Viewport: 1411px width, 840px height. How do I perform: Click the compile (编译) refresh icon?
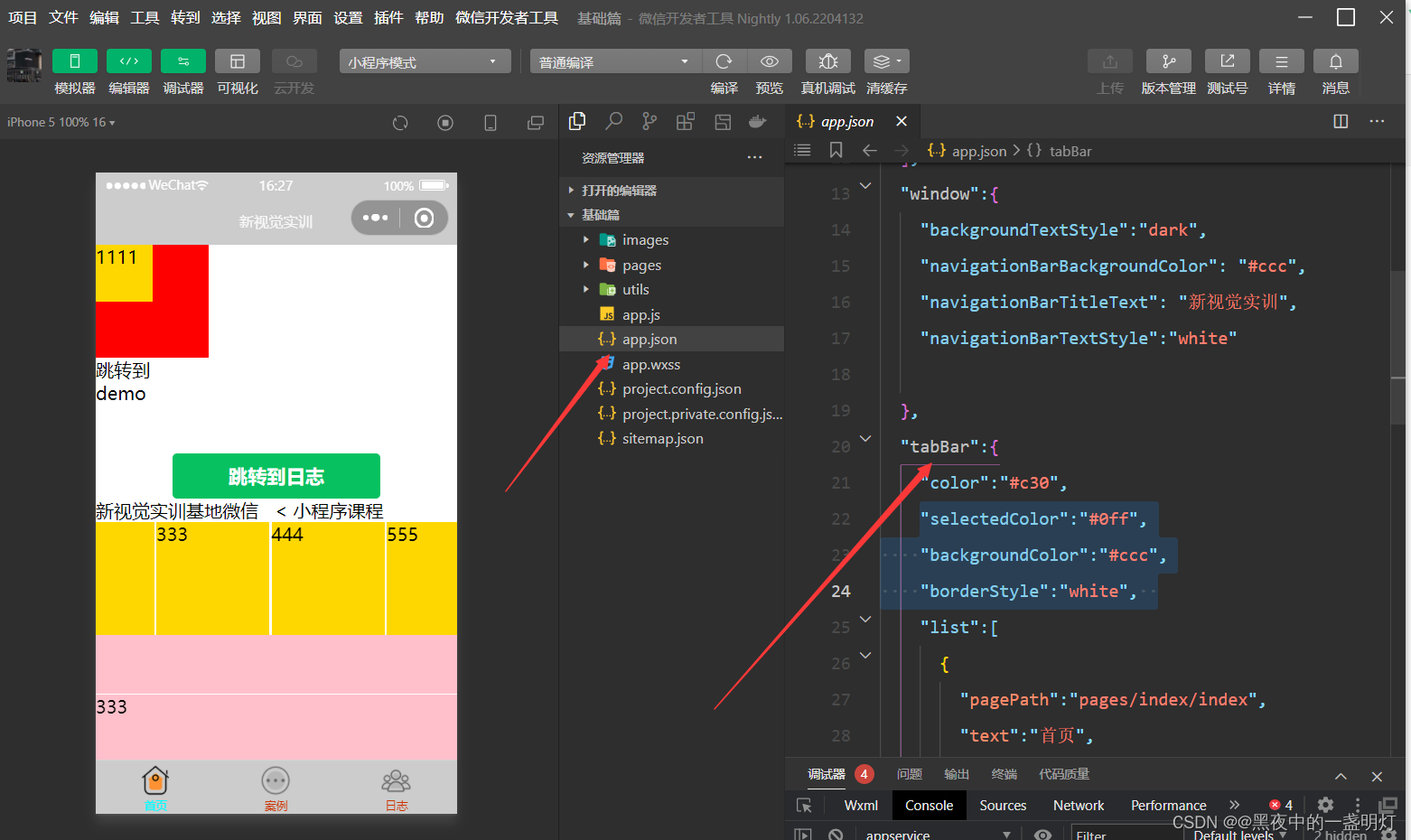click(724, 61)
